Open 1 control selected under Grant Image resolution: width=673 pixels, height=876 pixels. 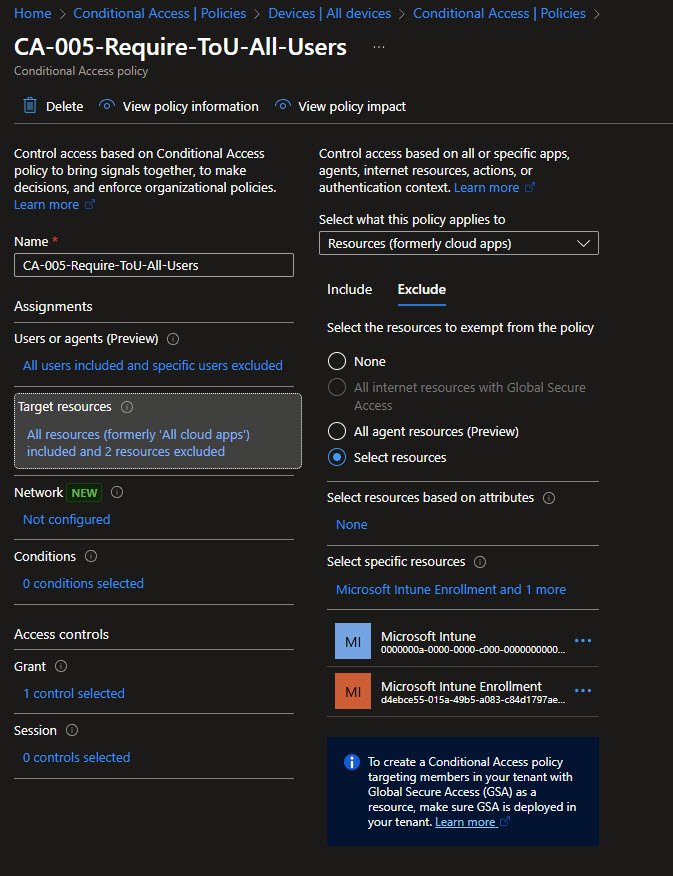click(x=74, y=693)
